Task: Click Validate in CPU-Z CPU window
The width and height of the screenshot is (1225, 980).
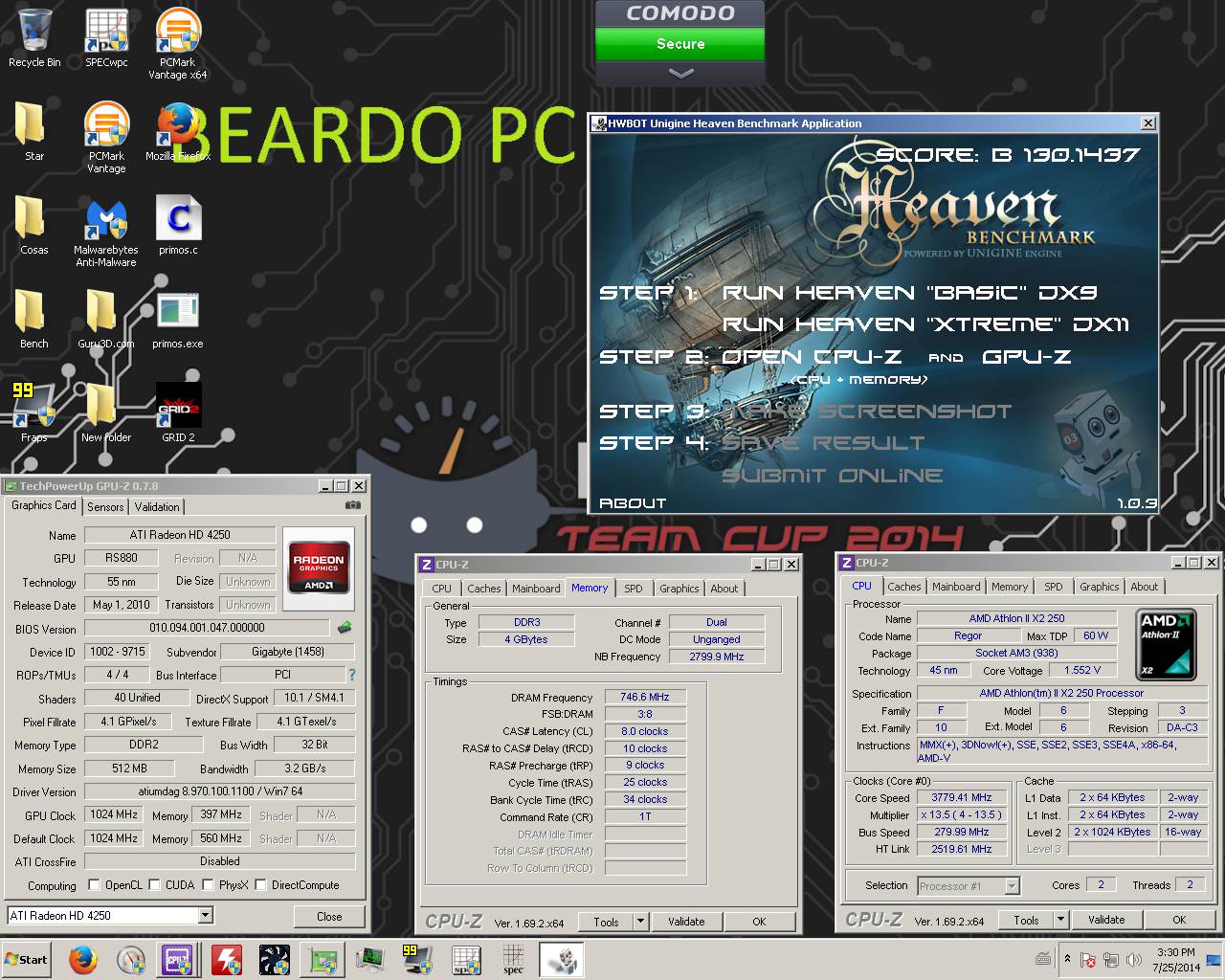Action: pos(1106,920)
